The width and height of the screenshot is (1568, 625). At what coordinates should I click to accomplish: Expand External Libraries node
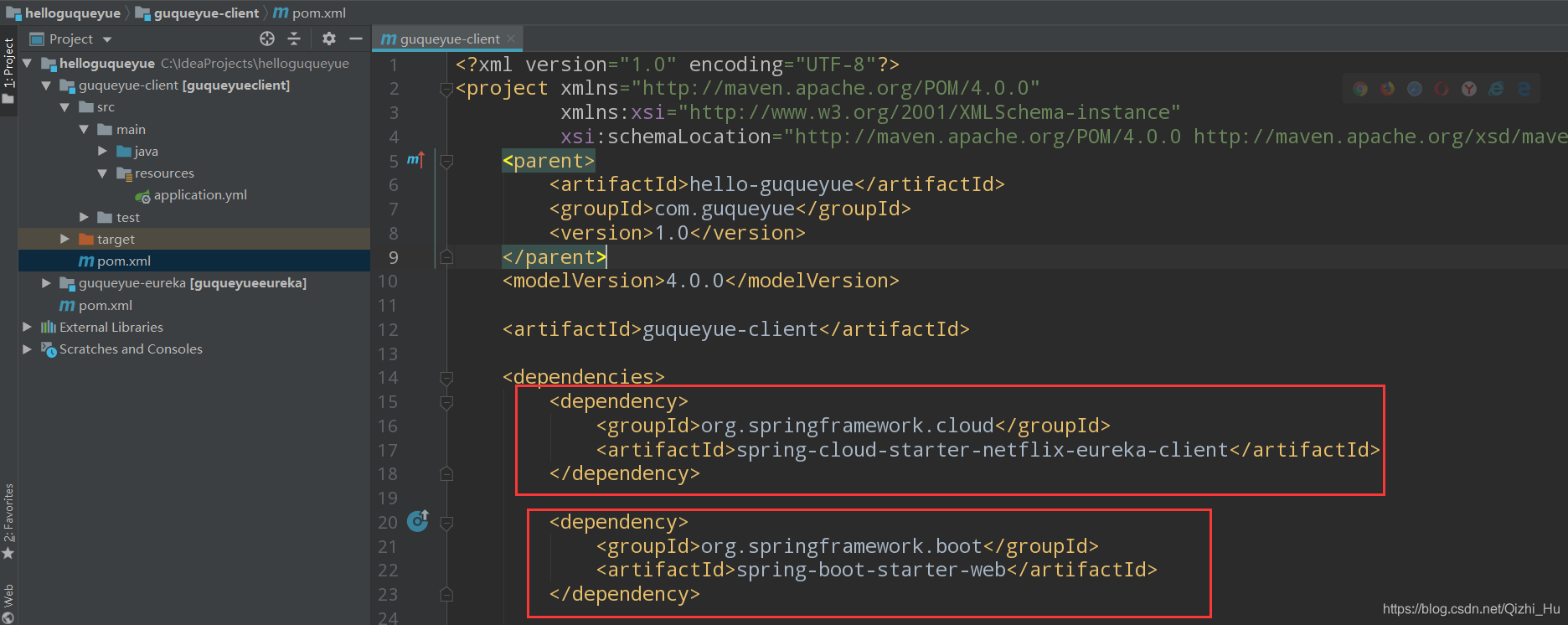(x=28, y=327)
